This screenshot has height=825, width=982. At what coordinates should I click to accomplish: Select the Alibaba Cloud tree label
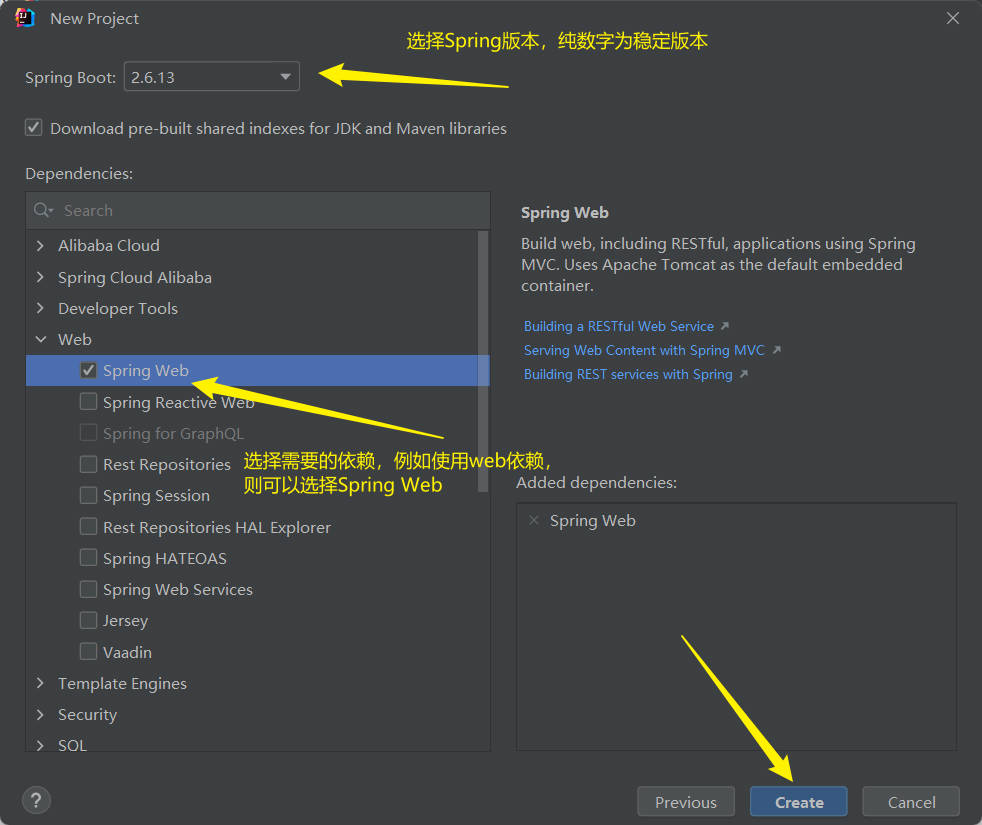coord(109,246)
